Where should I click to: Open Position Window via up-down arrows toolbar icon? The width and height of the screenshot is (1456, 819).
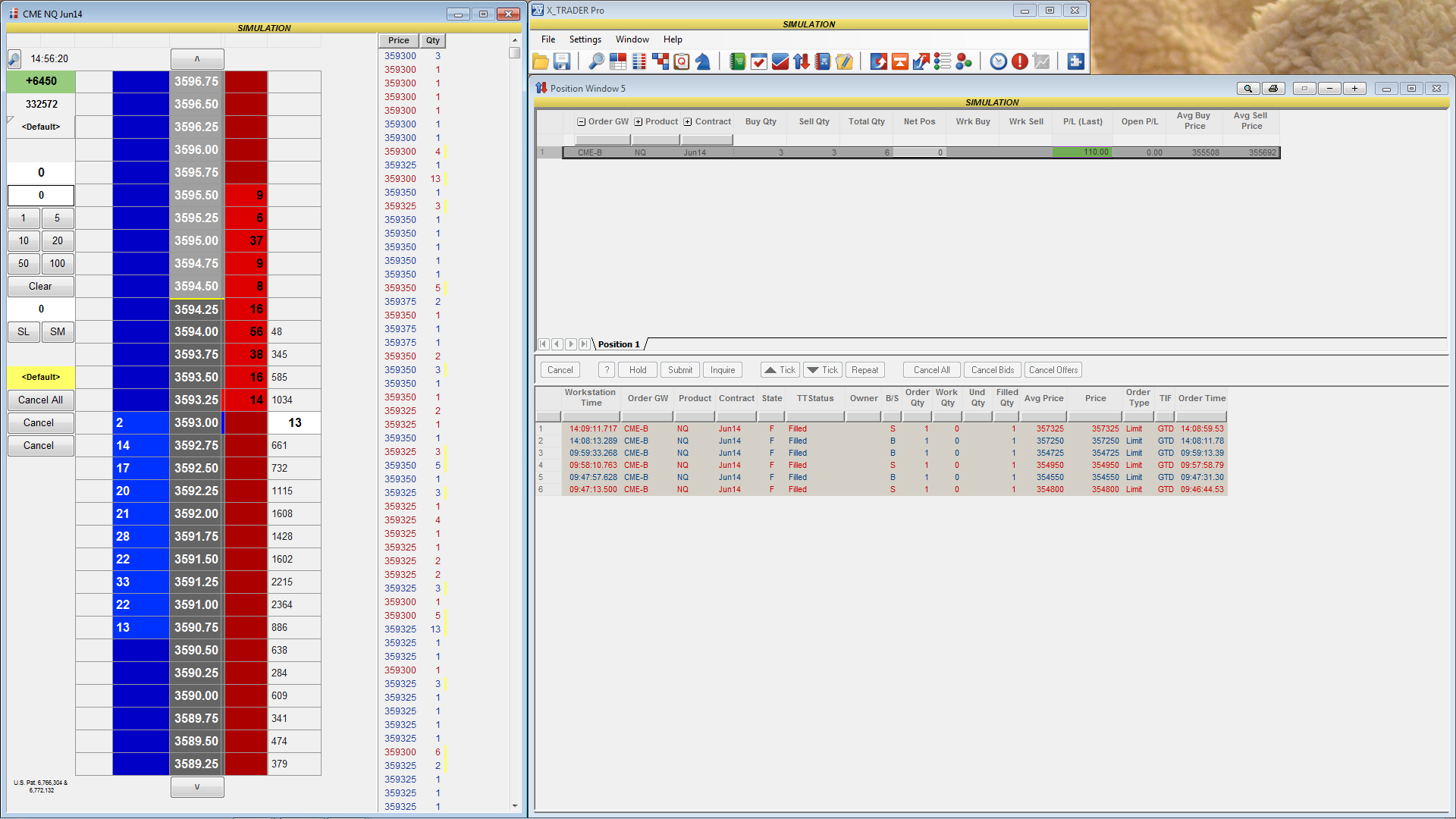tap(802, 61)
